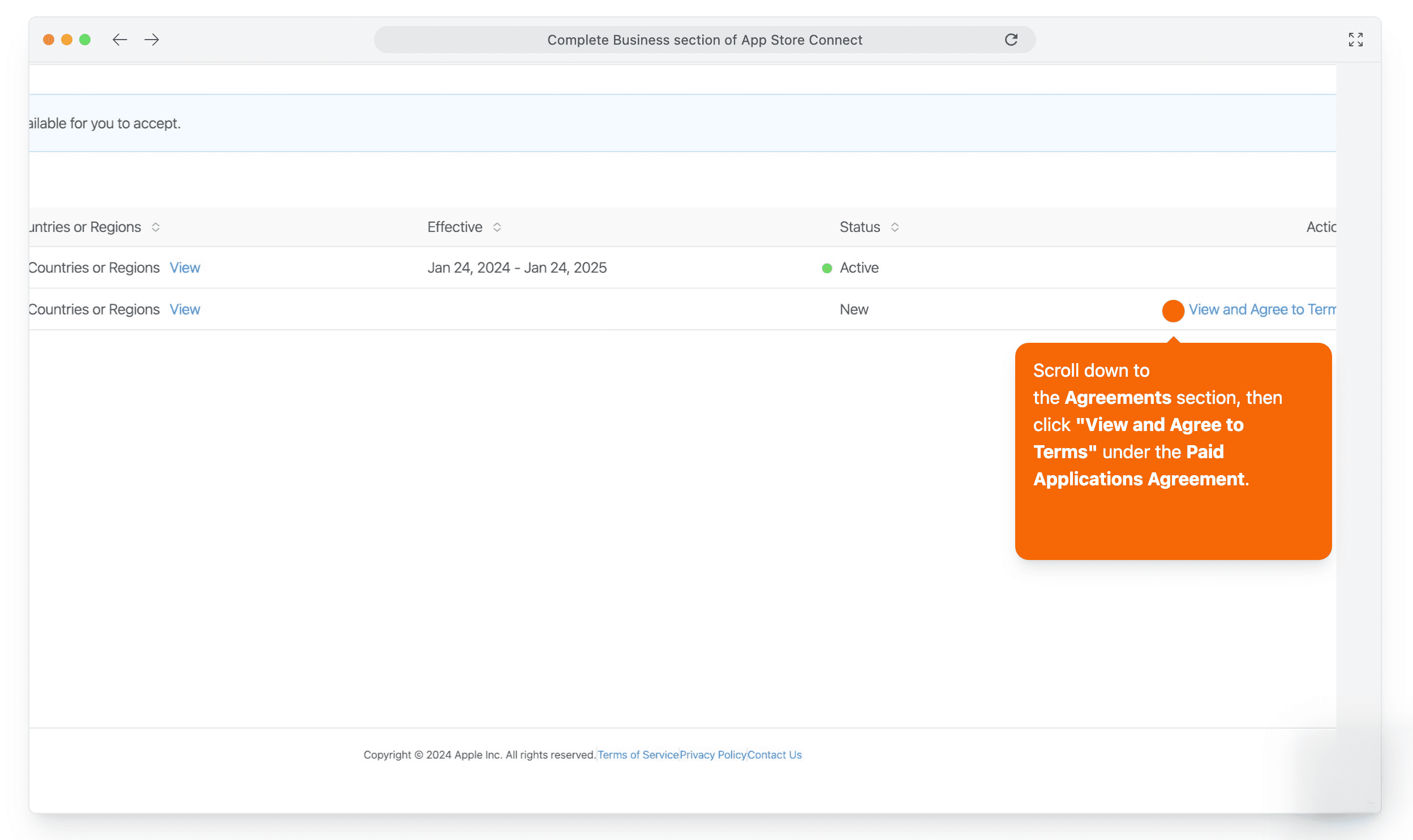
Task: Click the yellow minimize window button
Action: [67, 40]
